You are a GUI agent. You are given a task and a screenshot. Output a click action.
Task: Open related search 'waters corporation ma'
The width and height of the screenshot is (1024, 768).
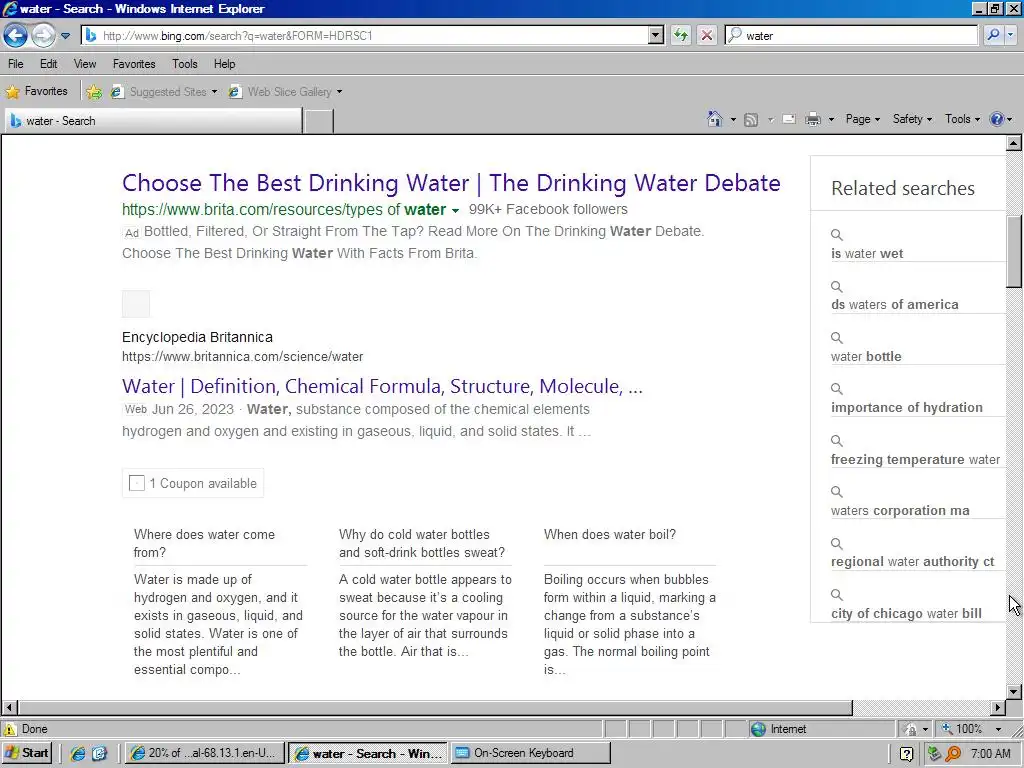click(x=900, y=511)
